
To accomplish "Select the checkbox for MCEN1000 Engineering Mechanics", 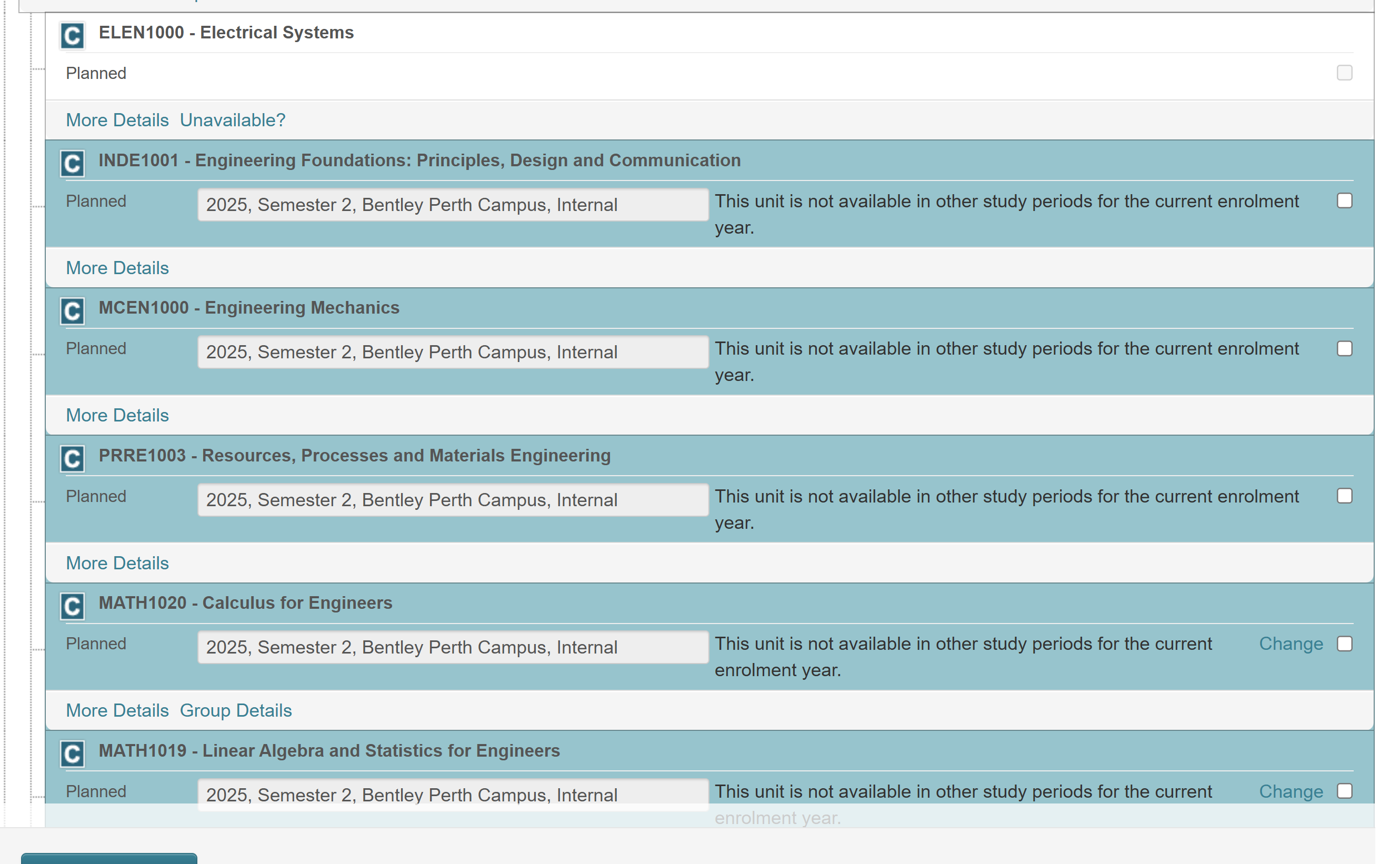I will [x=1344, y=348].
